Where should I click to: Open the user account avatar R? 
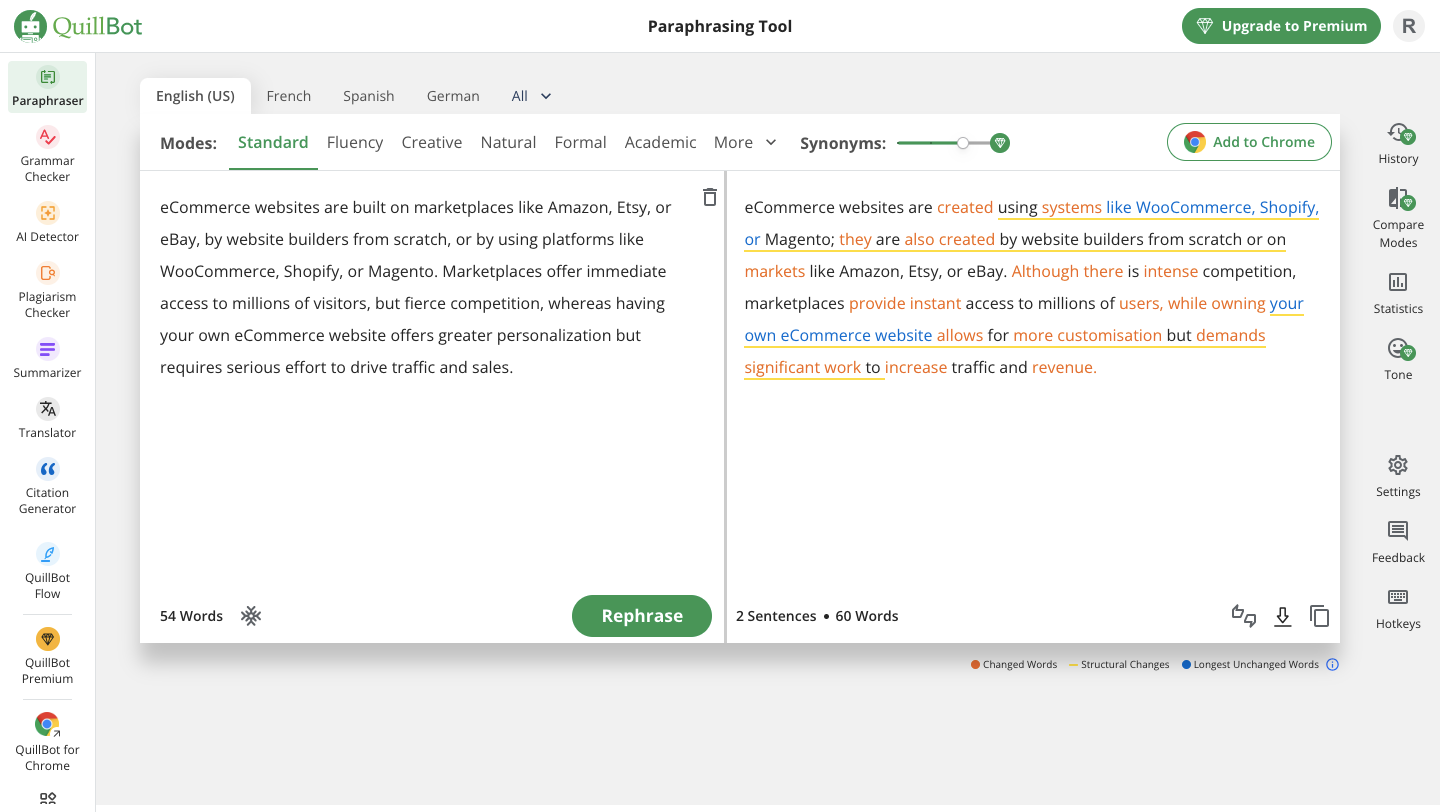click(x=1409, y=26)
